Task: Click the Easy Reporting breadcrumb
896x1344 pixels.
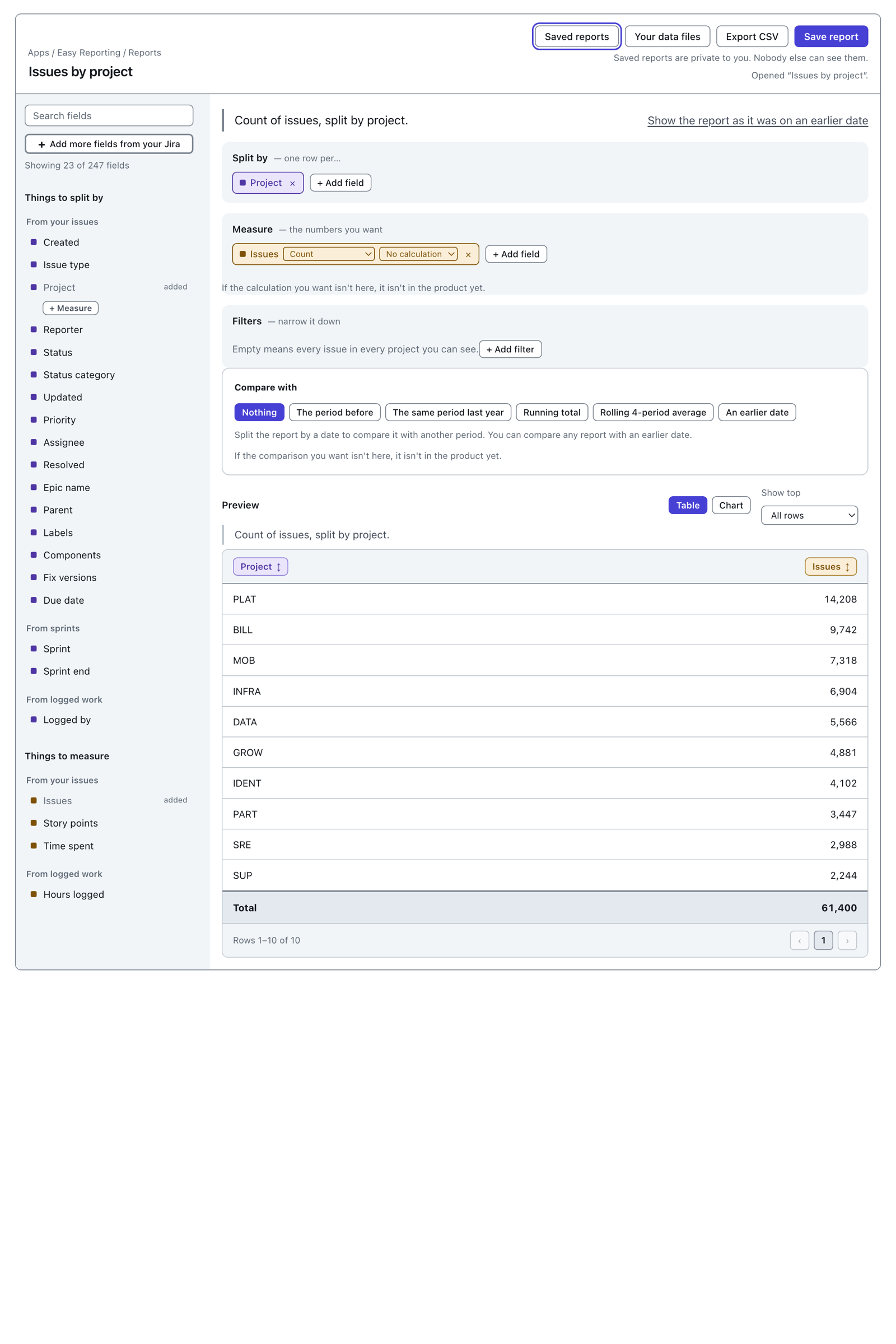Action: 88,53
